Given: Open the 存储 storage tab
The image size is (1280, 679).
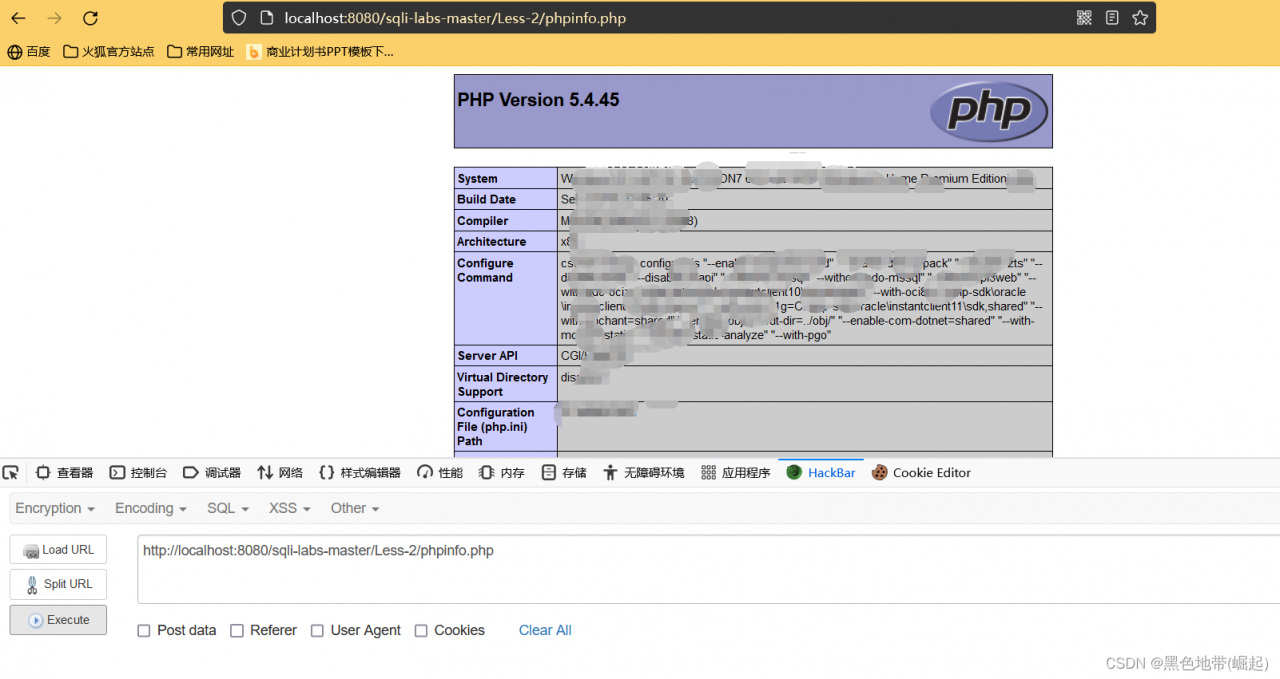Looking at the screenshot, I should (564, 473).
